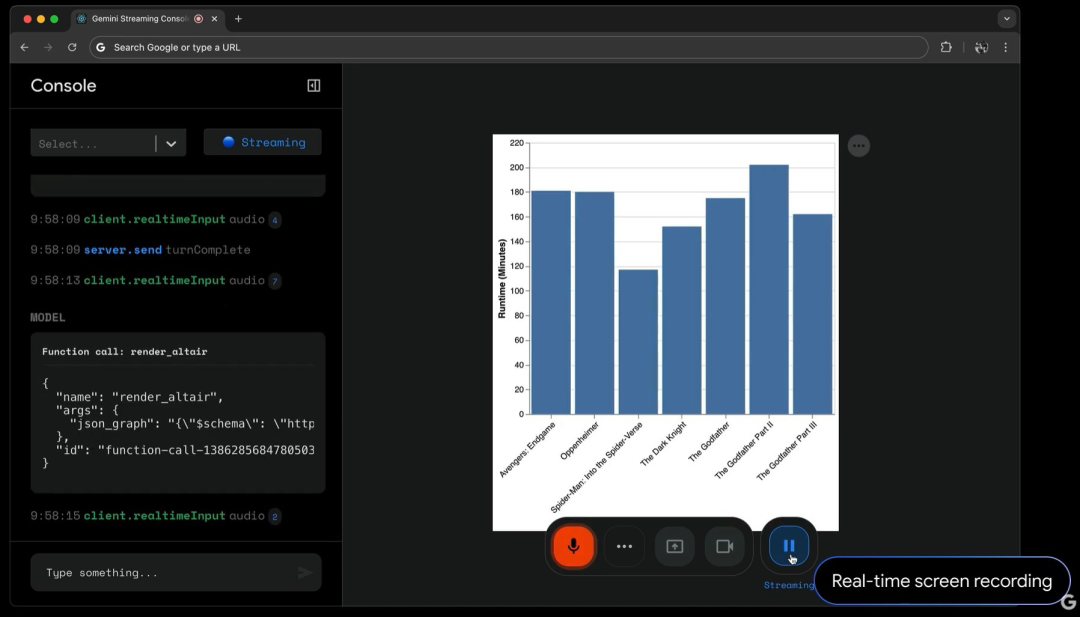Reload the browser page
The height and width of the screenshot is (617, 1080).
click(x=72, y=47)
